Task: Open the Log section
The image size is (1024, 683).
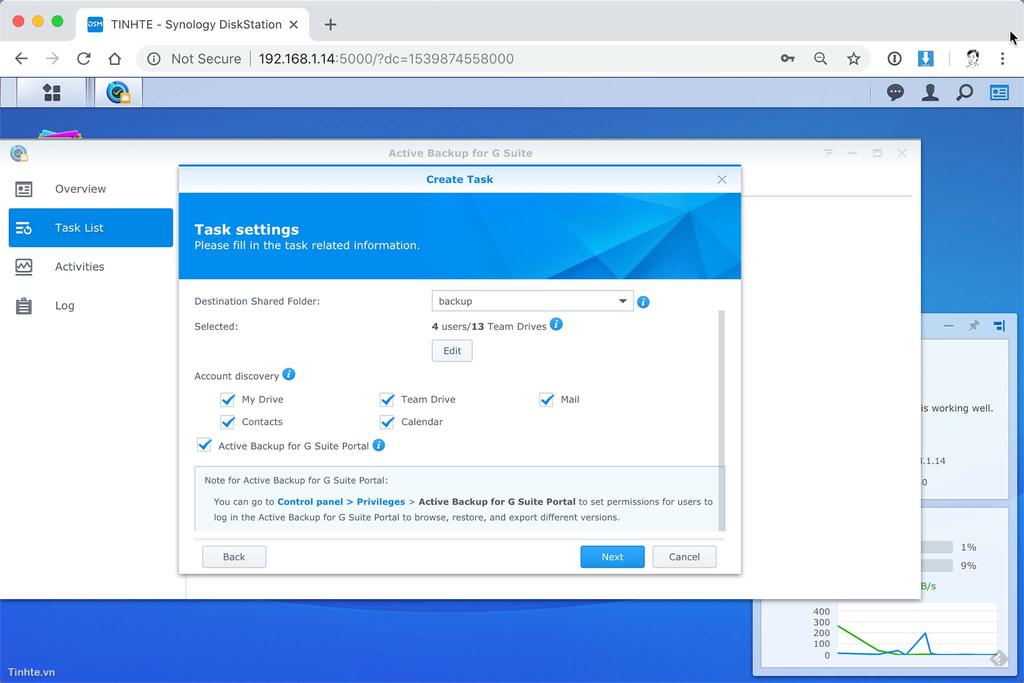Action: click(x=91, y=306)
